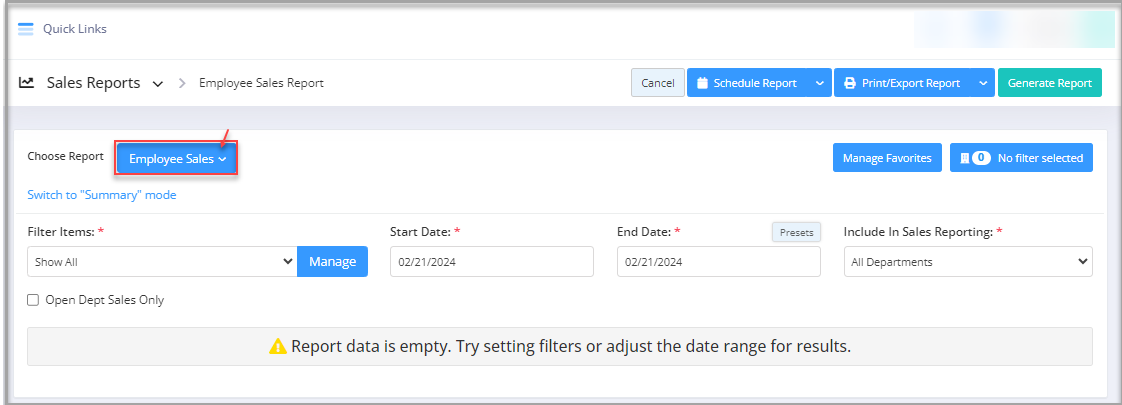1122x405 pixels.
Task: Open the Employee Sales report chooser
Action: click(177, 159)
